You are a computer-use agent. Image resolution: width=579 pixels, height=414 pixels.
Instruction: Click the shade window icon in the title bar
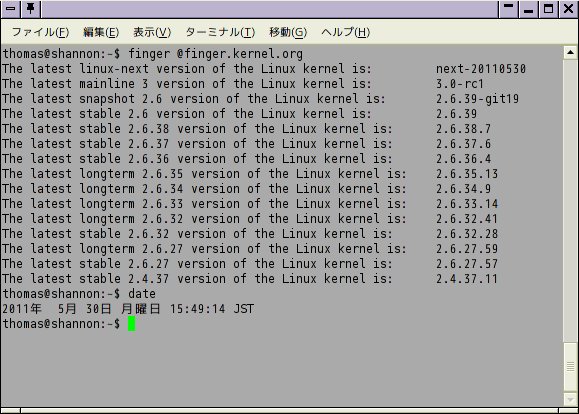click(x=508, y=9)
